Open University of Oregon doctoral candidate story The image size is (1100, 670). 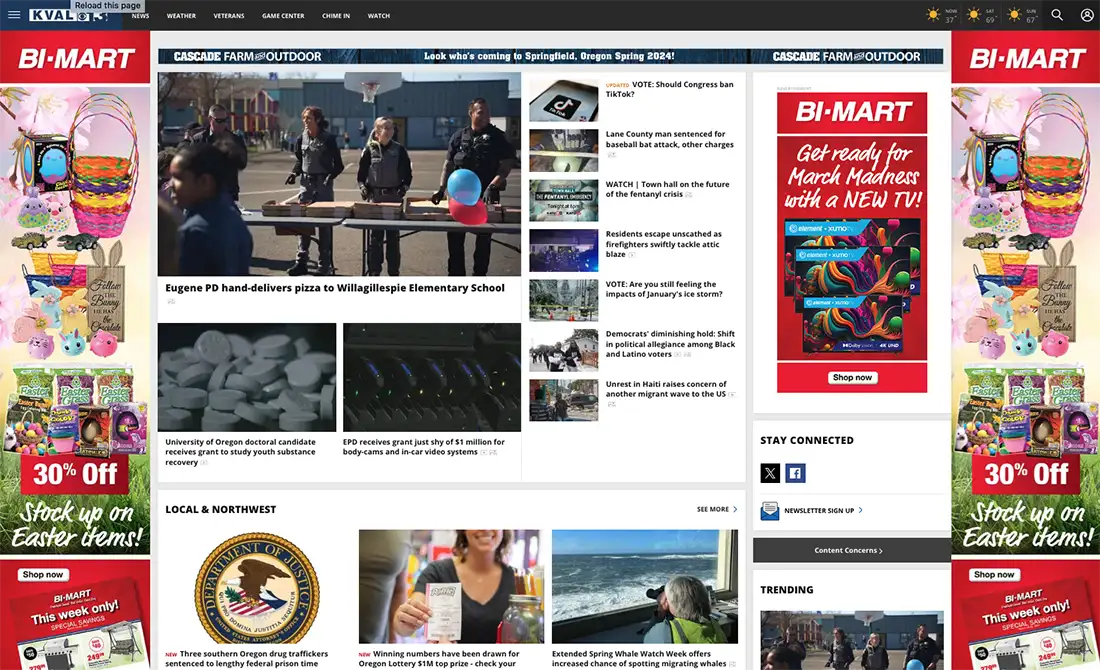[x=240, y=452]
